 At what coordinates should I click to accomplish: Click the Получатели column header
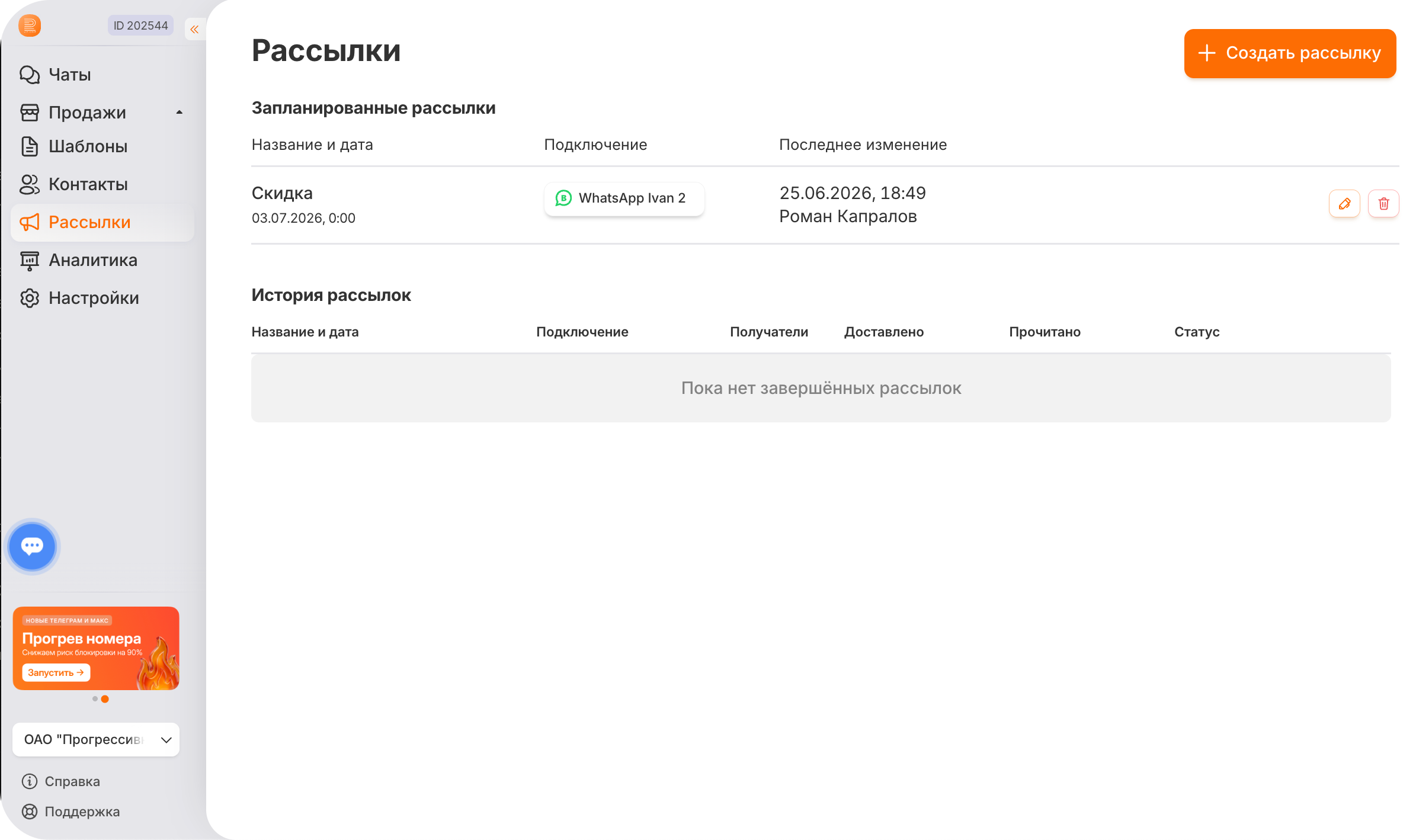tap(769, 332)
